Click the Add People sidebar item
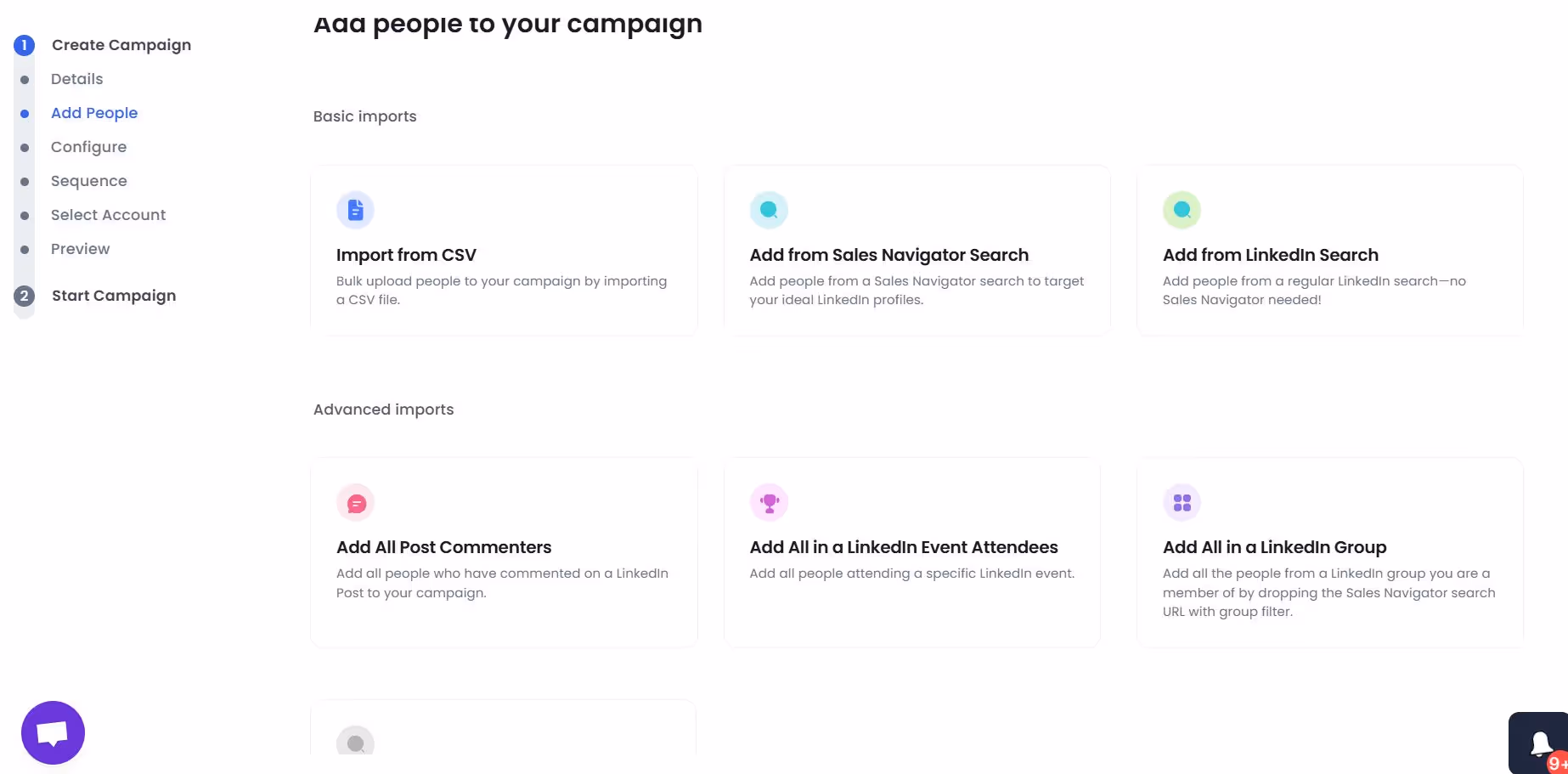 point(93,112)
